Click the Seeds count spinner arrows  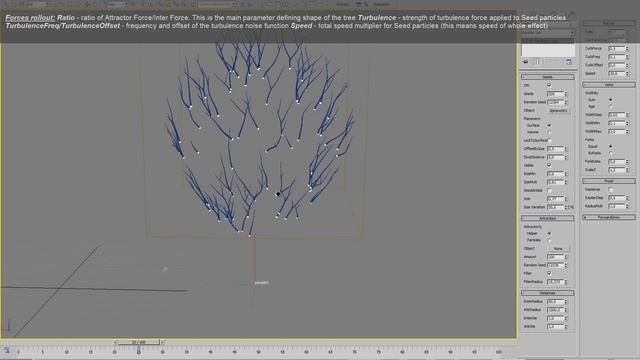pyautogui.click(x=566, y=94)
